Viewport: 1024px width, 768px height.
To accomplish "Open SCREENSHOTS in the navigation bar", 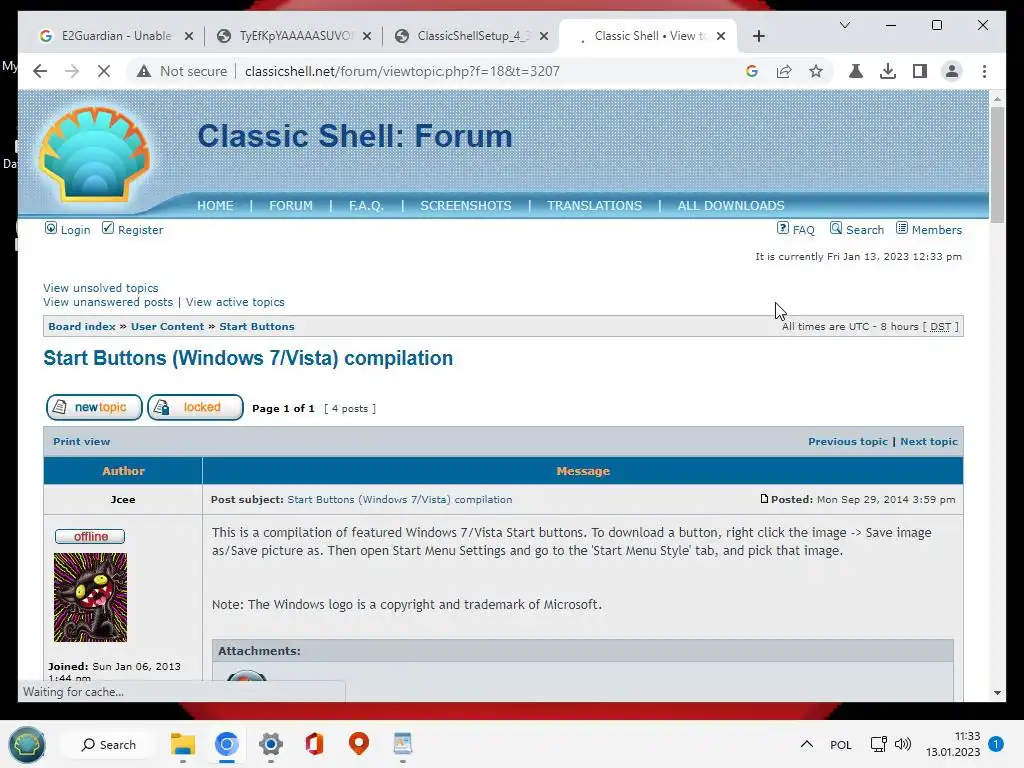I will (x=466, y=206).
